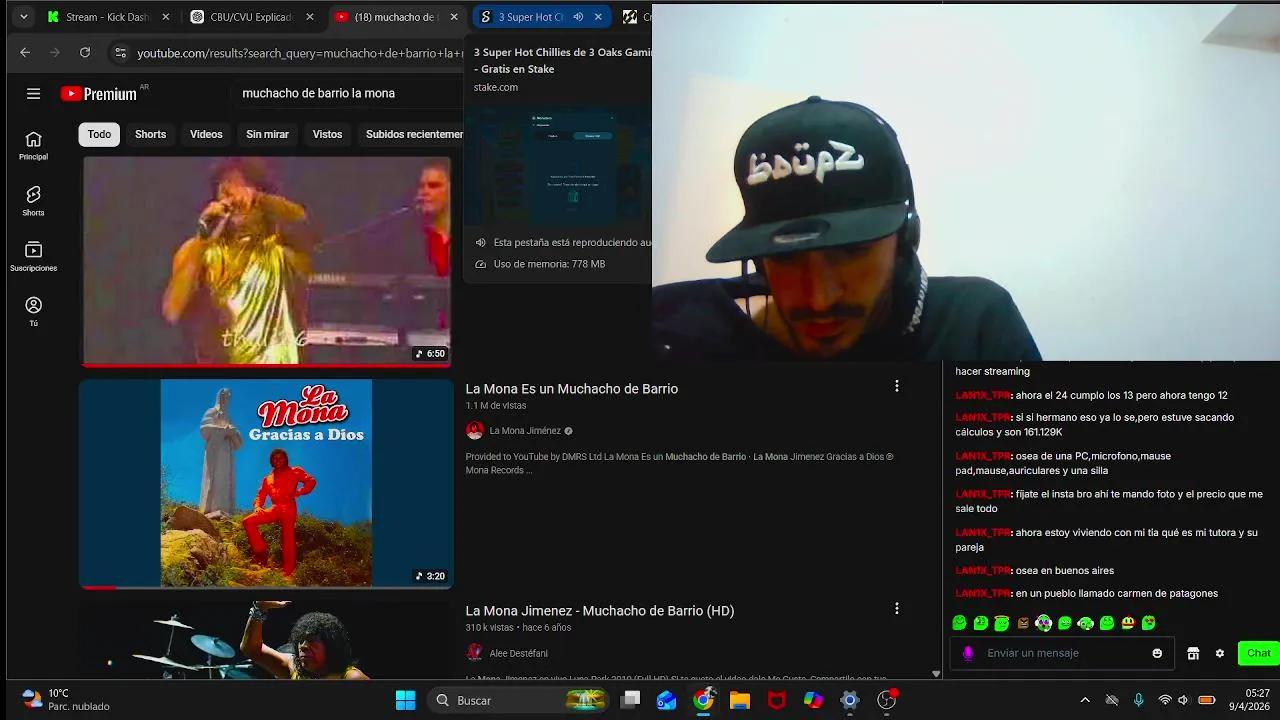Viewport: 1280px width, 720px height.
Task: Select the Todo filter chip
Action: pos(99,134)
